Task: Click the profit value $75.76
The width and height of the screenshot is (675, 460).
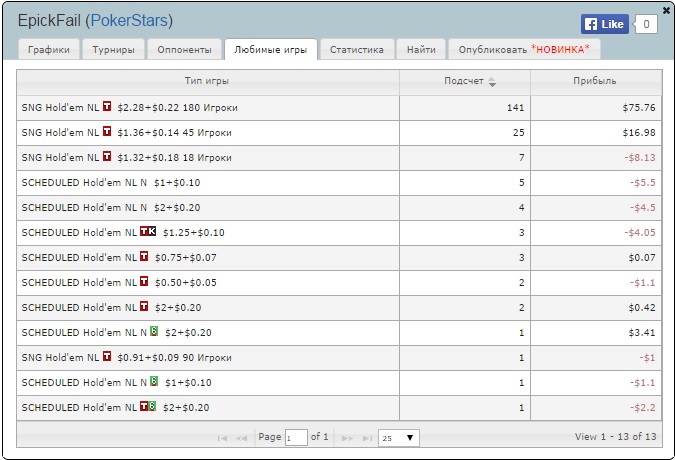Action: pyautogui.click(x=639, y=108)
